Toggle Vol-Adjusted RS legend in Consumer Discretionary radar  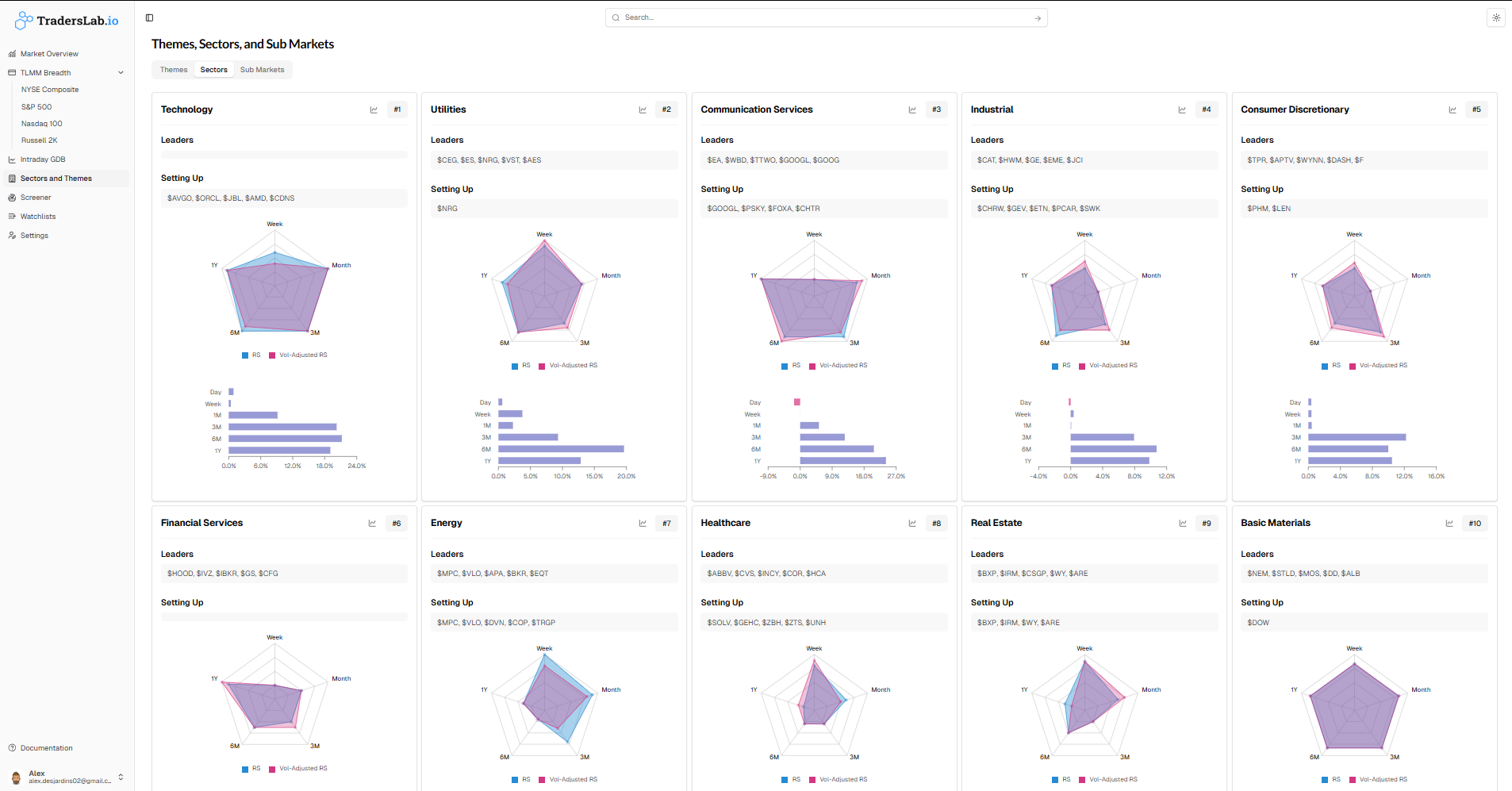click(1378, 366)
